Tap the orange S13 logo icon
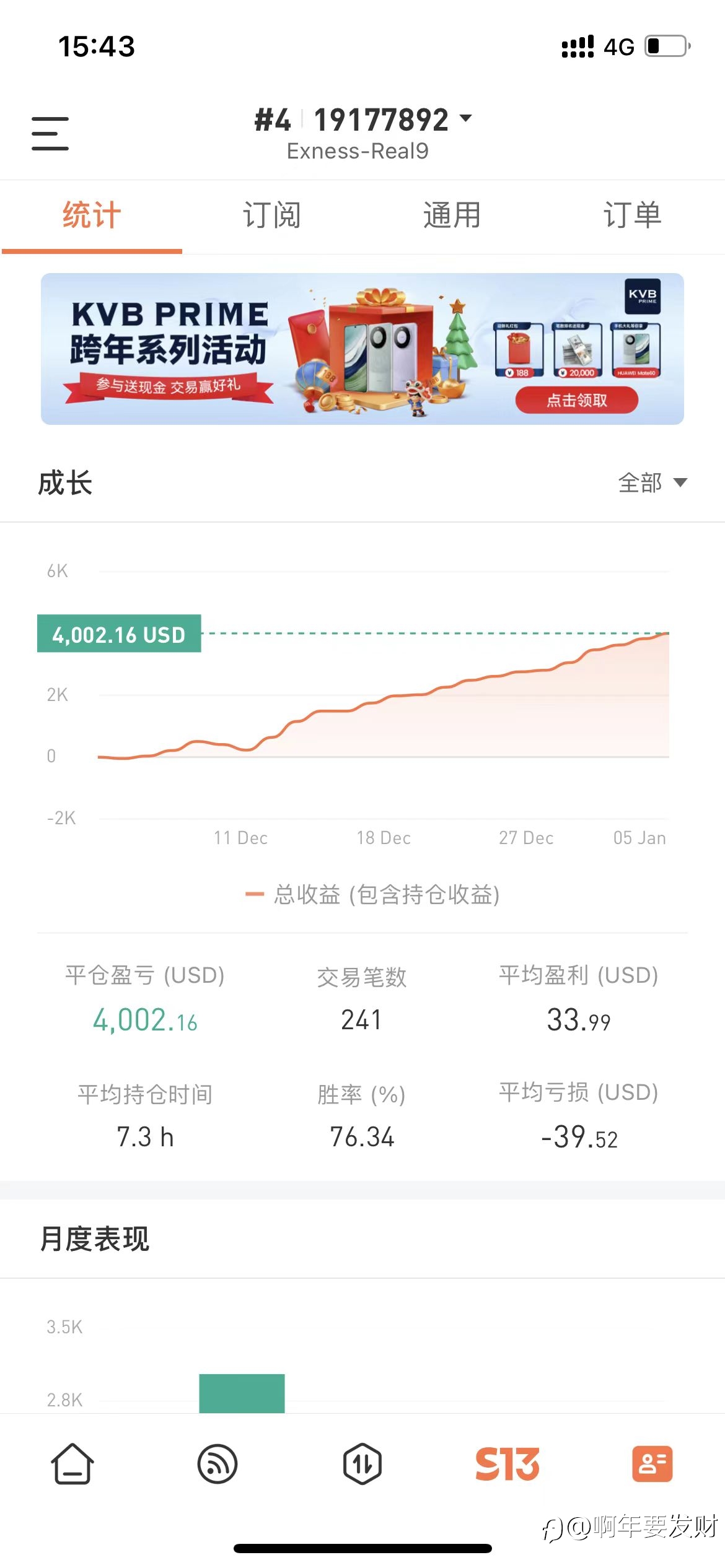 [x=507, y=1464]
